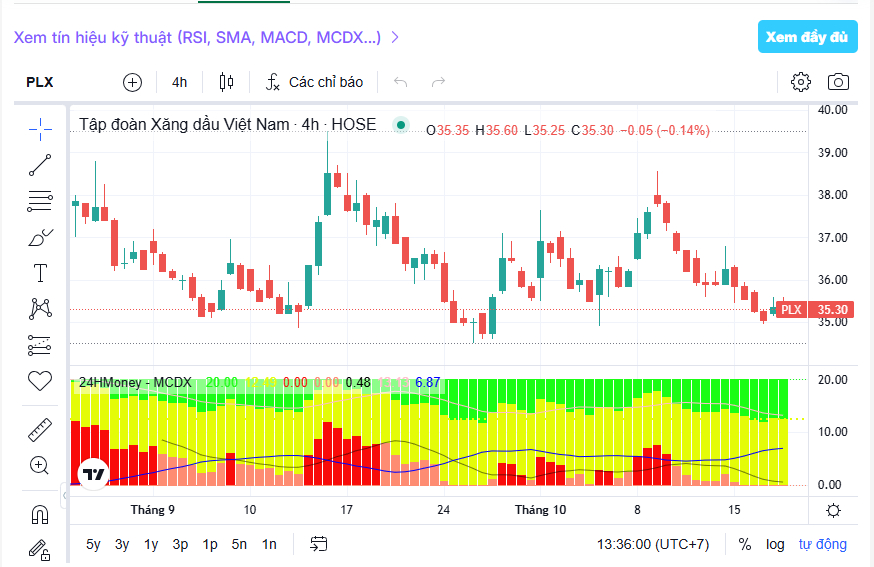Image resolution: width=874 pixels, height=567 pixels.
Task: Open the Fibonacci retracement tool
Action: (x=40, y=201)
